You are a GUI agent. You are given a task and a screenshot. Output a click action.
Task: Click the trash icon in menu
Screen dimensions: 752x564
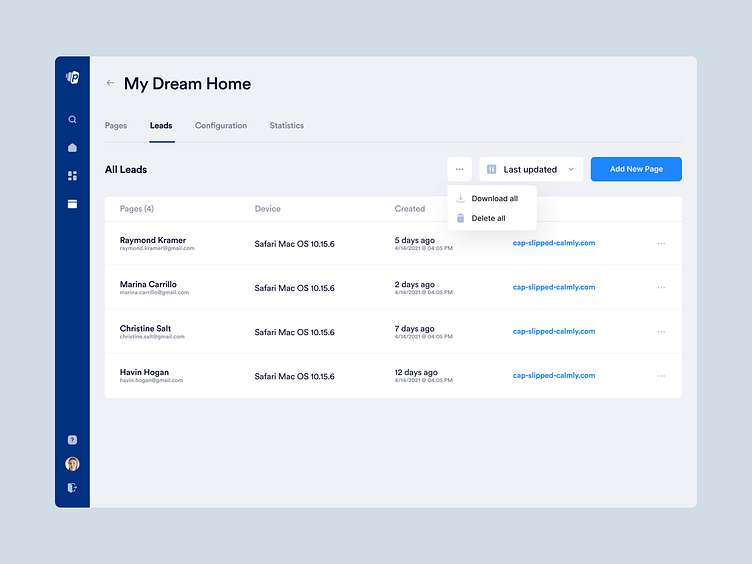(460, 218)
